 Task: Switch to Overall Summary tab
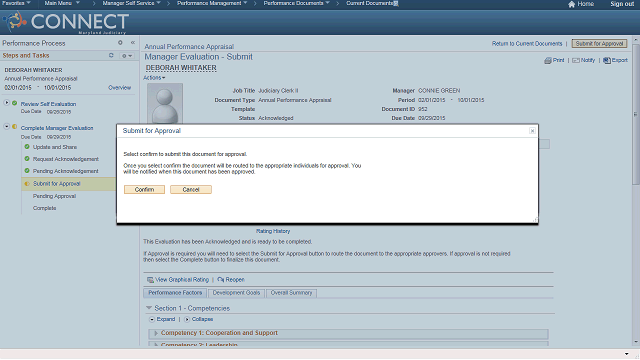click(291, 293)
